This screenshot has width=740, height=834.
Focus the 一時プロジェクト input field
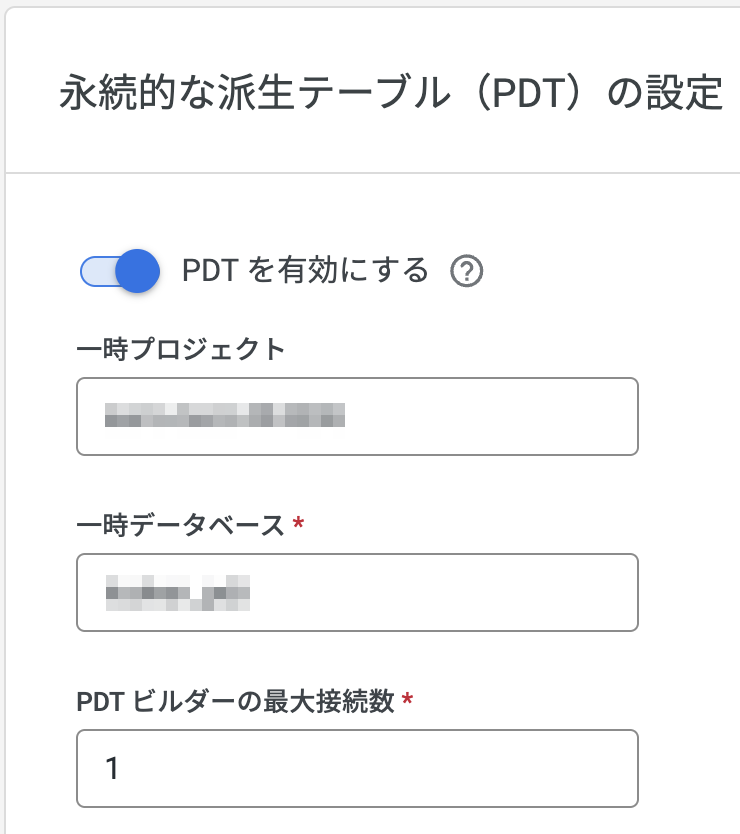point(357,416)
